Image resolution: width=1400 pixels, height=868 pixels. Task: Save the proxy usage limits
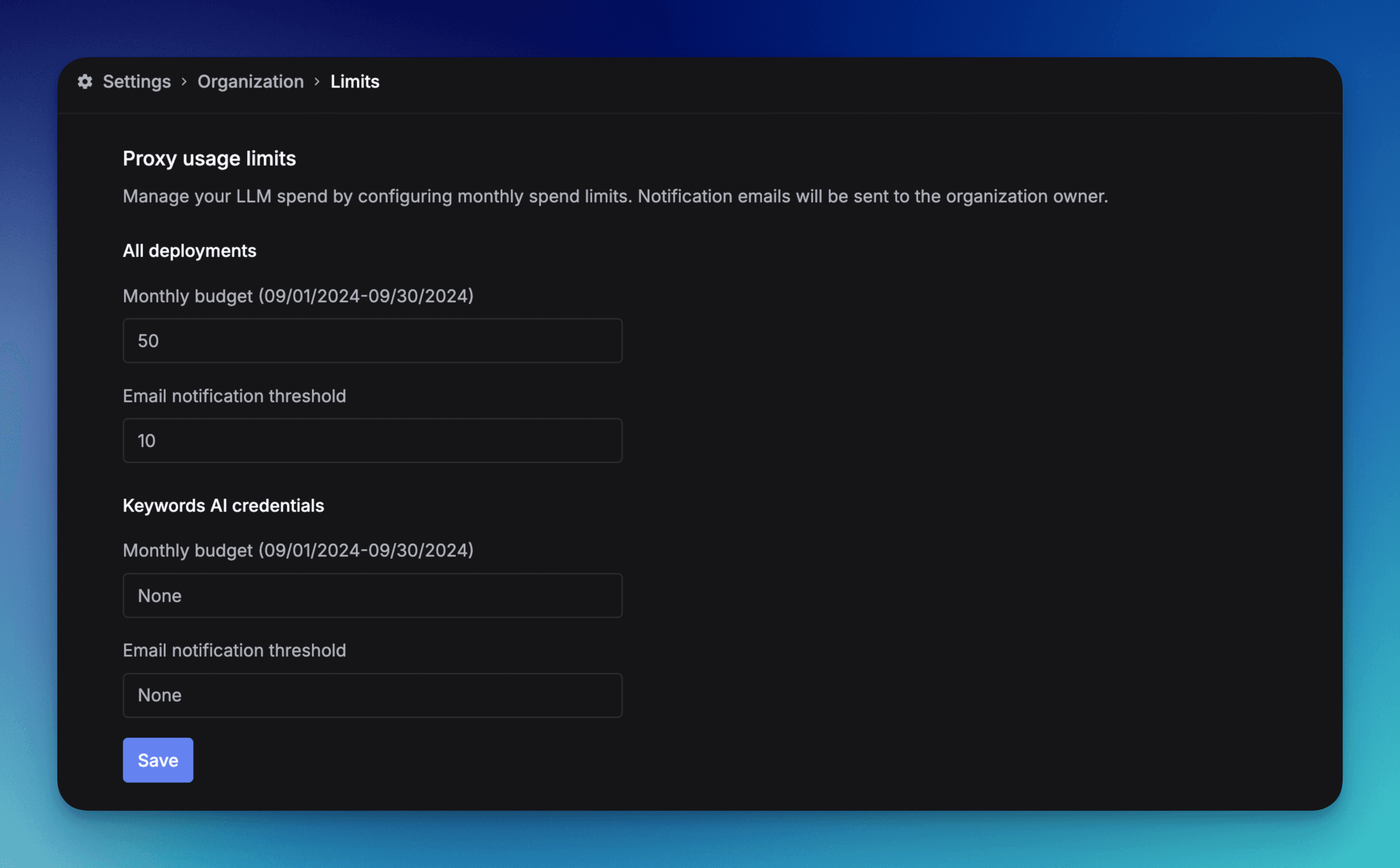click(x=158, y=760)
